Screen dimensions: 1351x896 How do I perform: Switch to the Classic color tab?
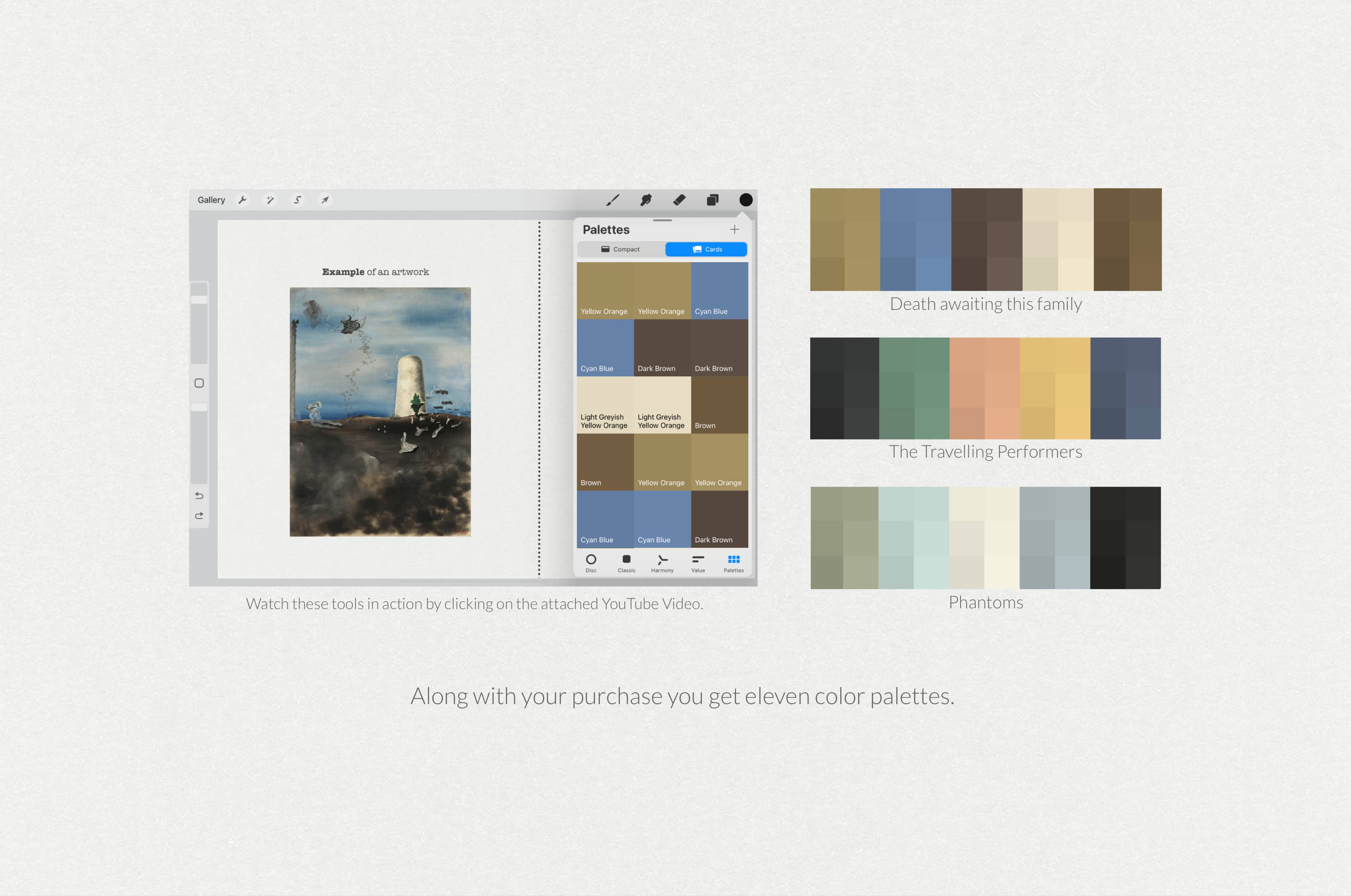point(626,563)
